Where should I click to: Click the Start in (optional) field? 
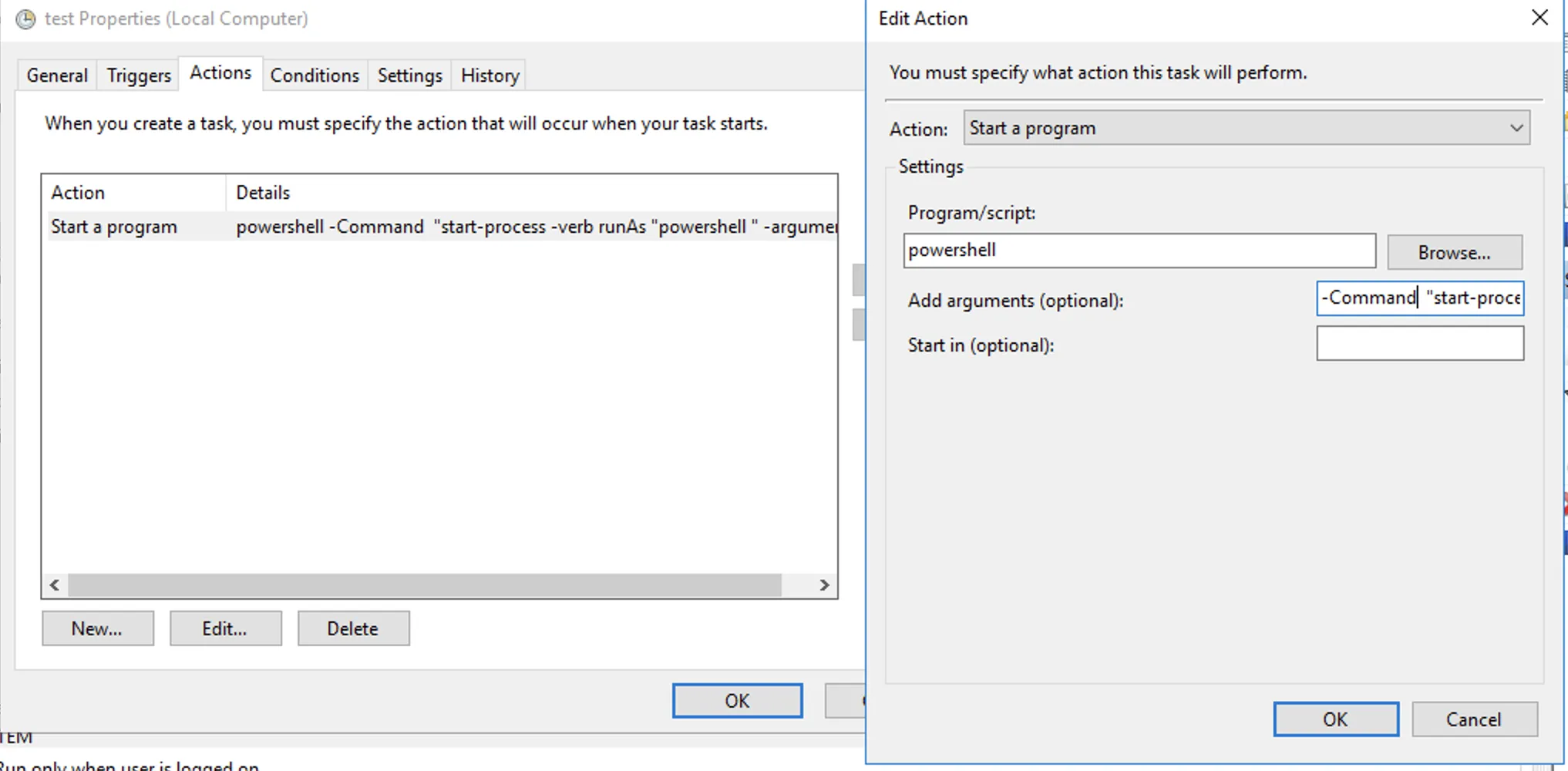[x=1420, y=343]
